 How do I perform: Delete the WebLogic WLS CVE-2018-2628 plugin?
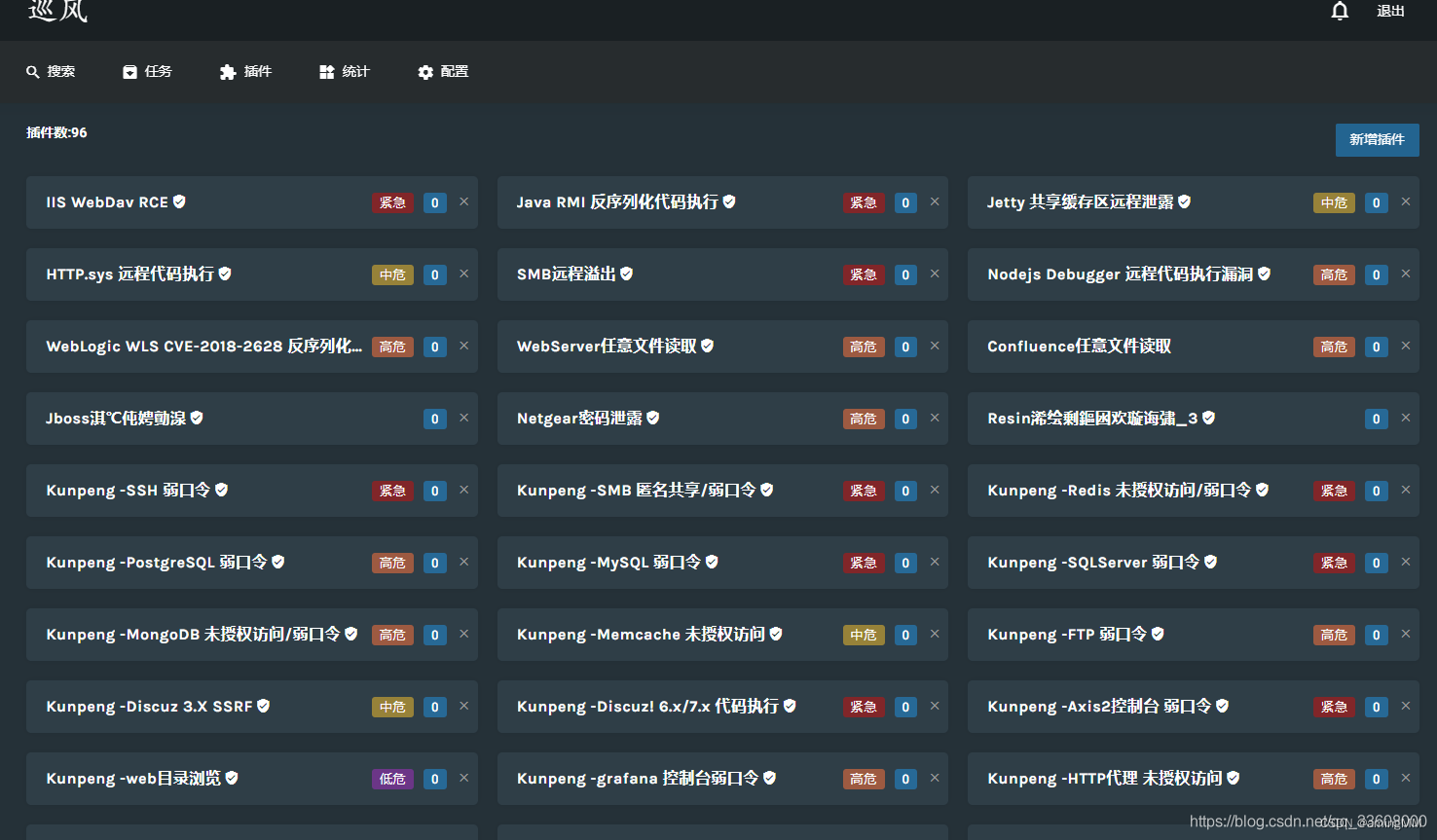(x=464, y=346)
